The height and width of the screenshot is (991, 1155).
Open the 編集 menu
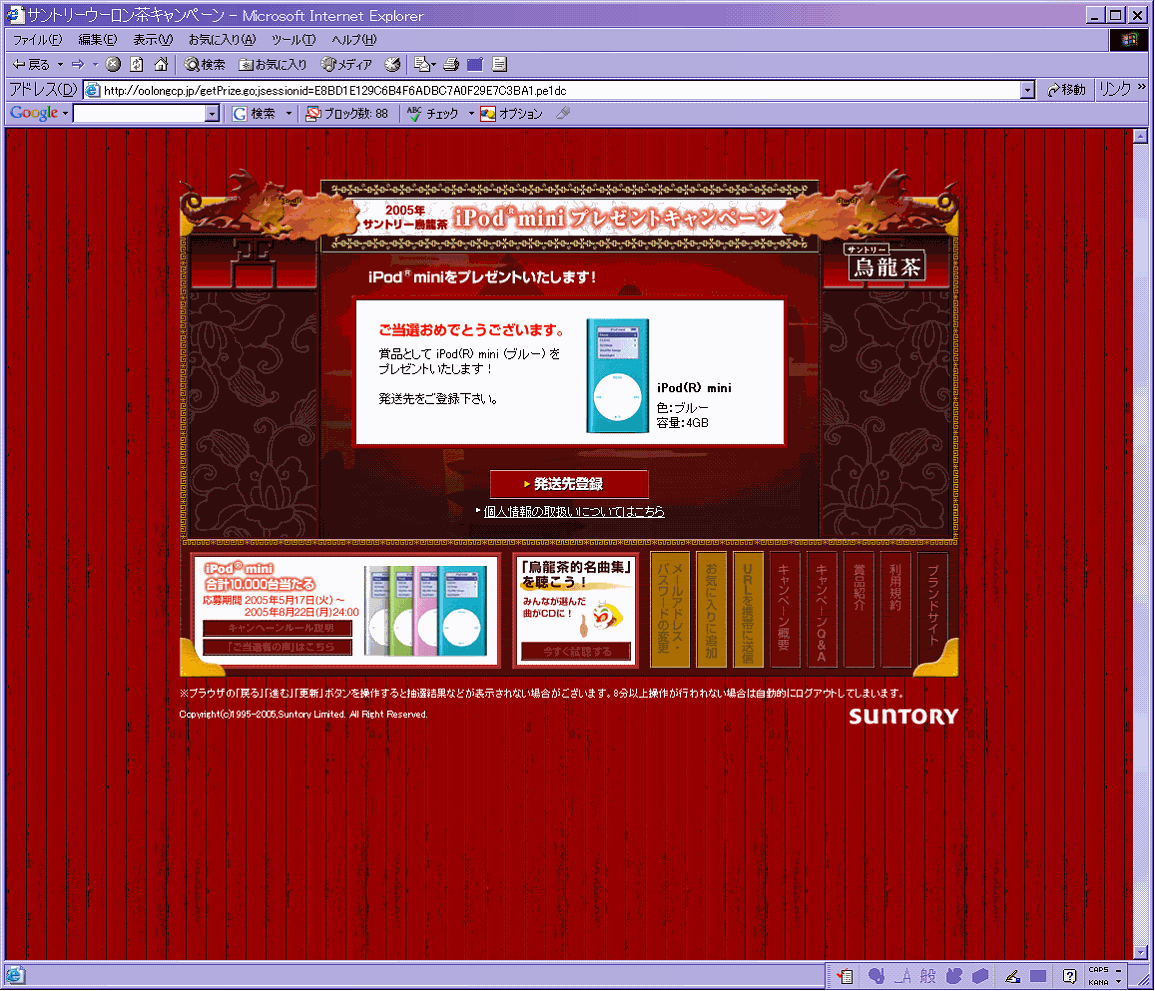(97, 40)
